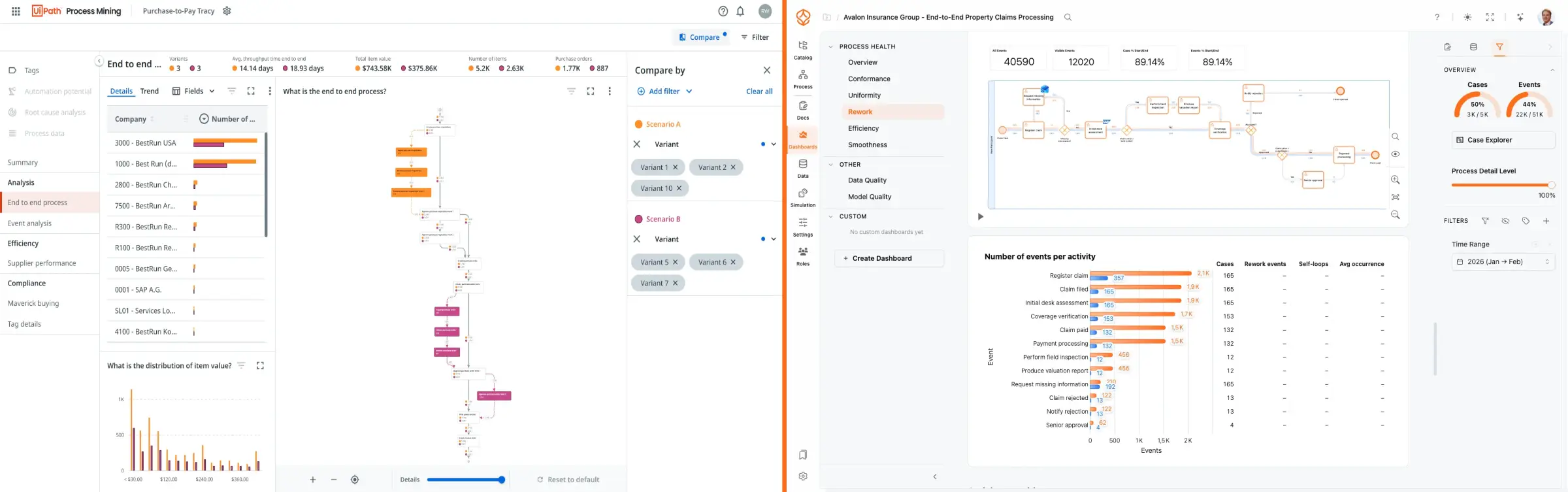Open the tag icon in the Filters row
This screenshot has height=492, width=1568.
pyautogui.click(x=1526, y=221)
